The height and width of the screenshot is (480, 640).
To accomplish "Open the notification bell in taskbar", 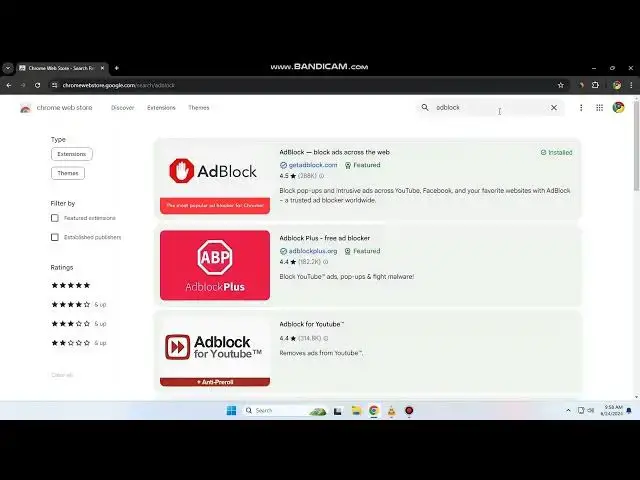I will (629, 411).
